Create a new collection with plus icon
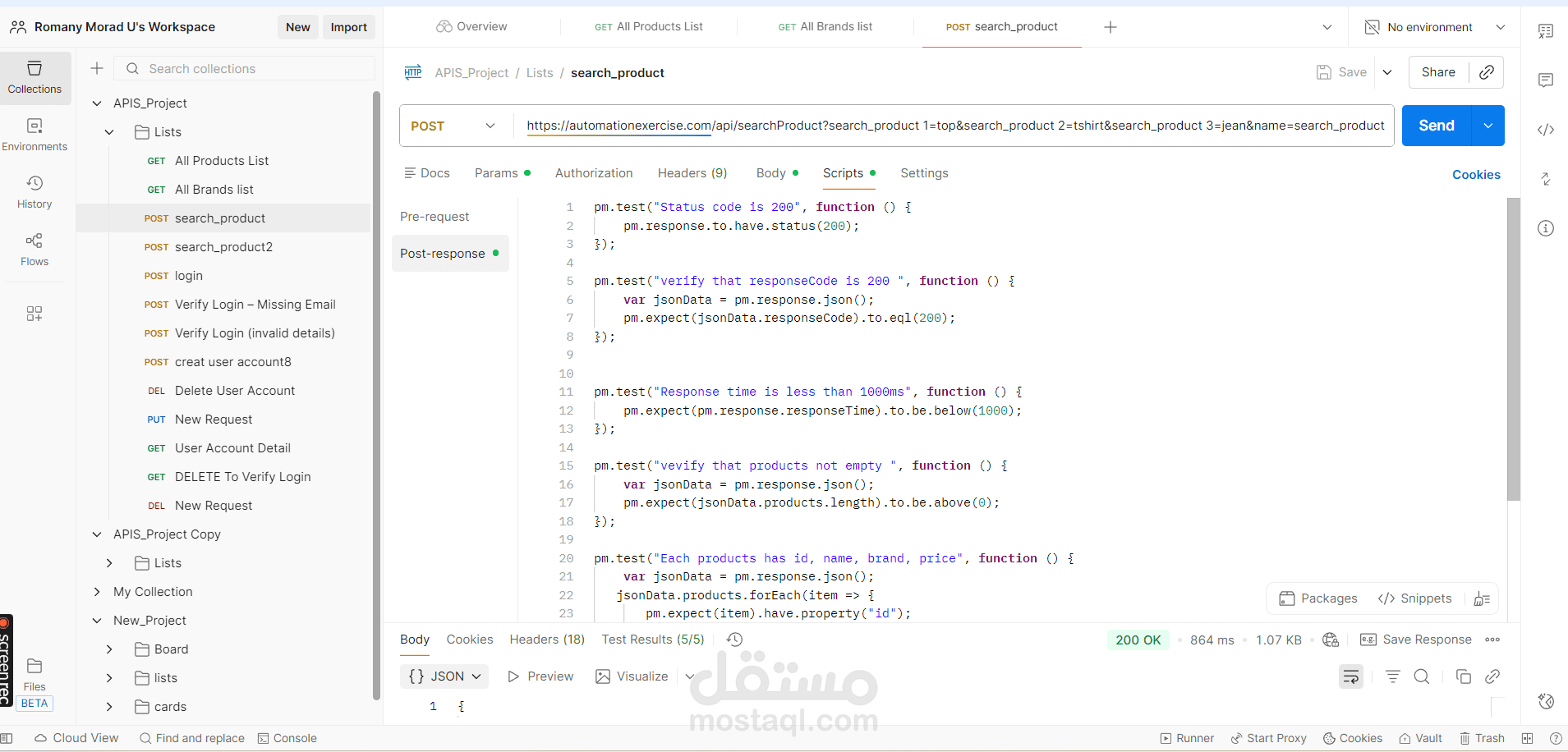 coord(97,68)
